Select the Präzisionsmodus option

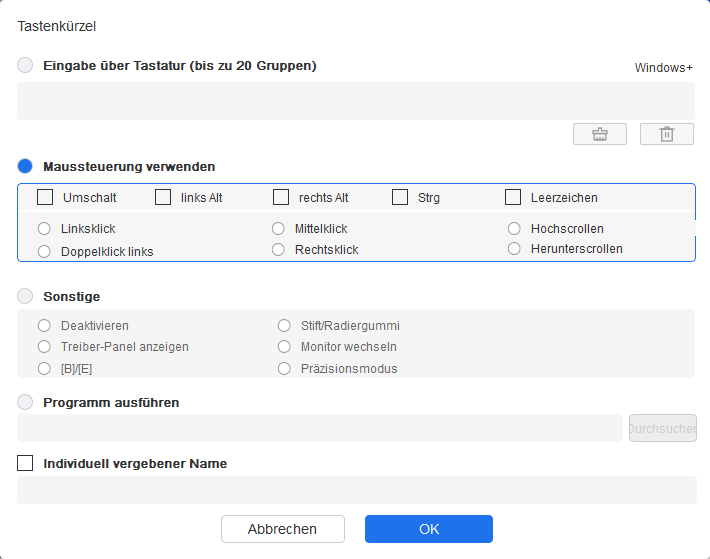coord(284,368)
